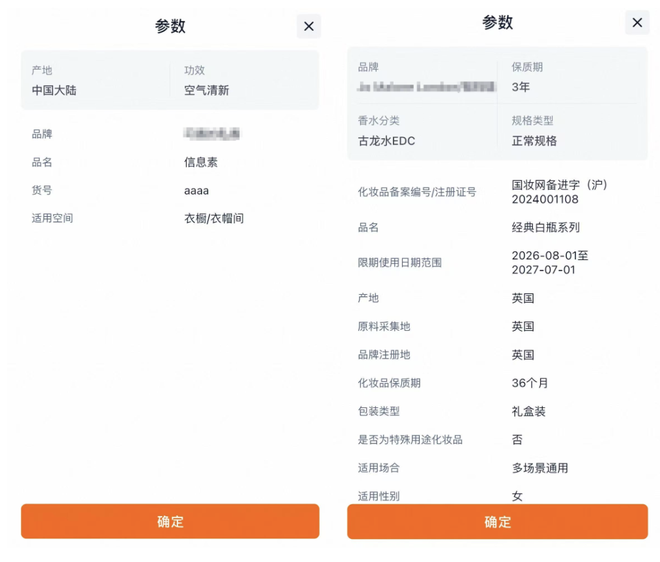Screen dimensions: 660x562
Task: Close the left 参数 panel with the X icon
Action: pyautogui.click(x=308, y=27)
